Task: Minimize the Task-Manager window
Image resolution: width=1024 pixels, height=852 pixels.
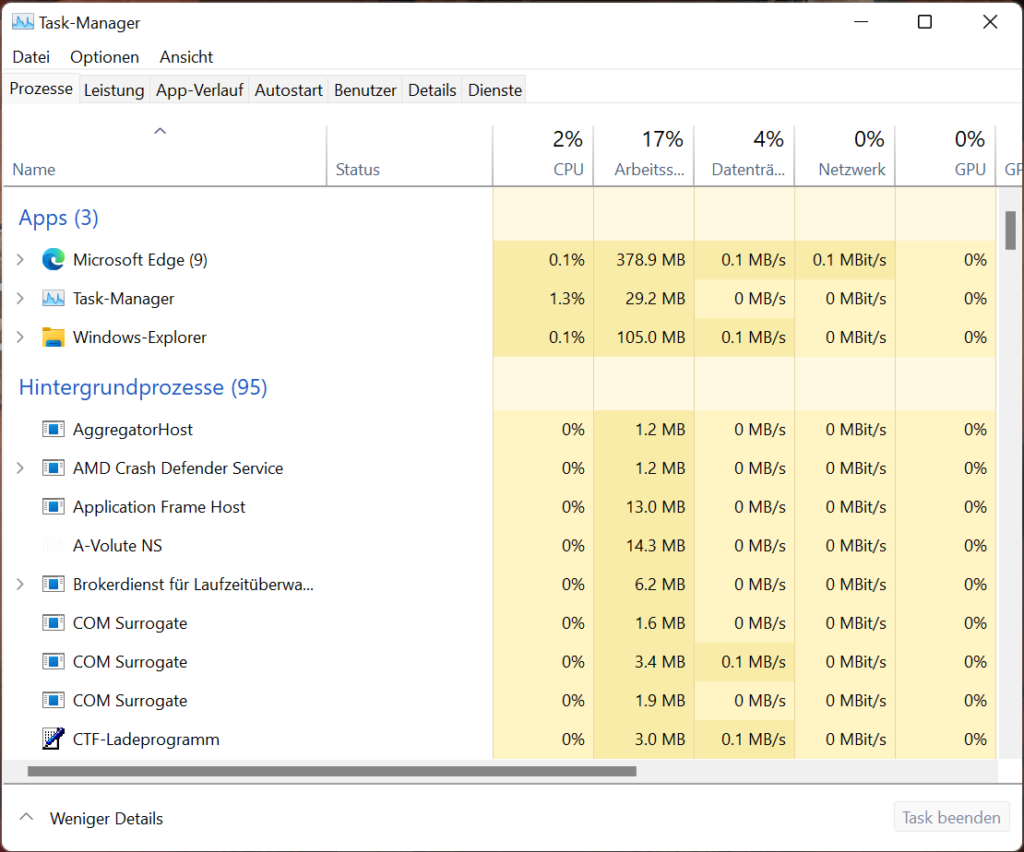Action: (x=861, y=22)
